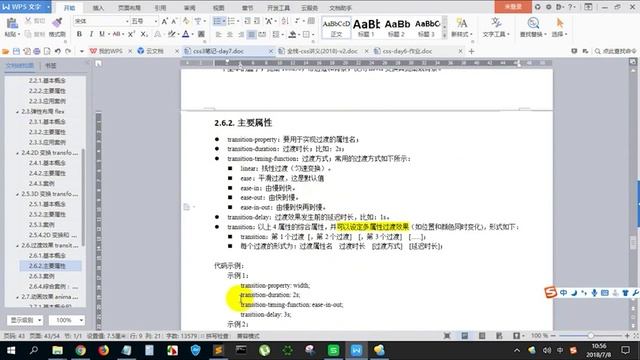The height and width of the screenshot is (360, 640).
Task: Select 2.6.1 基本概念 in outline
Action: [x=47, y=256]
